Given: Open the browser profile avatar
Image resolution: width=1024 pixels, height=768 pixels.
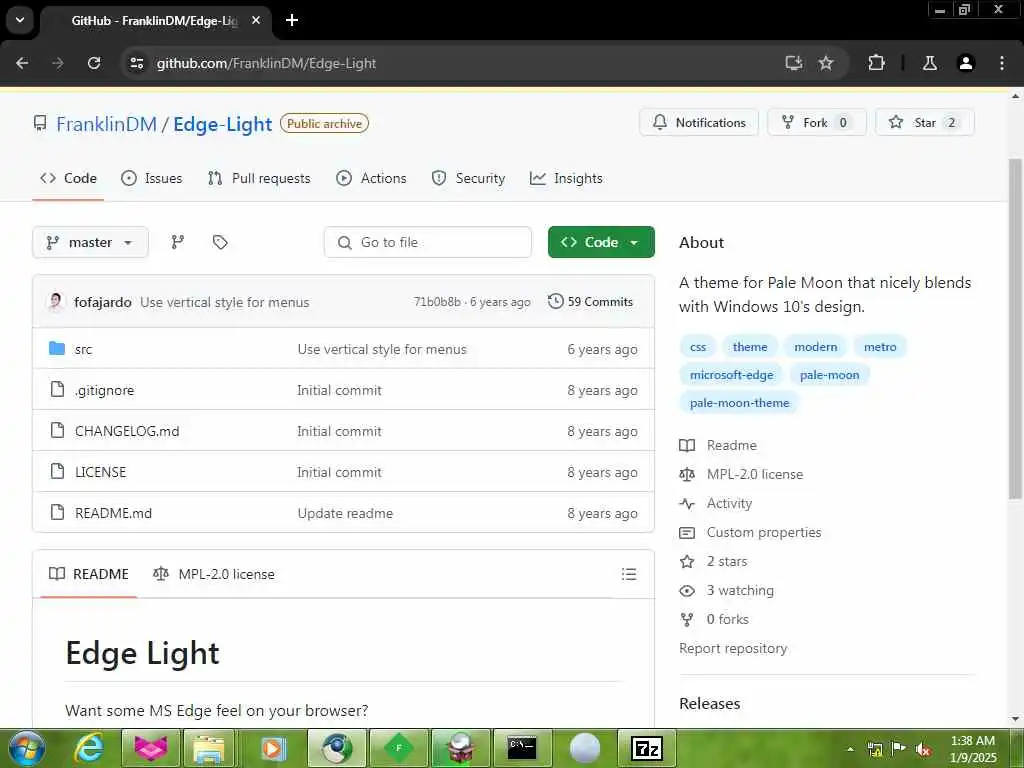Looking at the screenshot, I should point(966,63).
